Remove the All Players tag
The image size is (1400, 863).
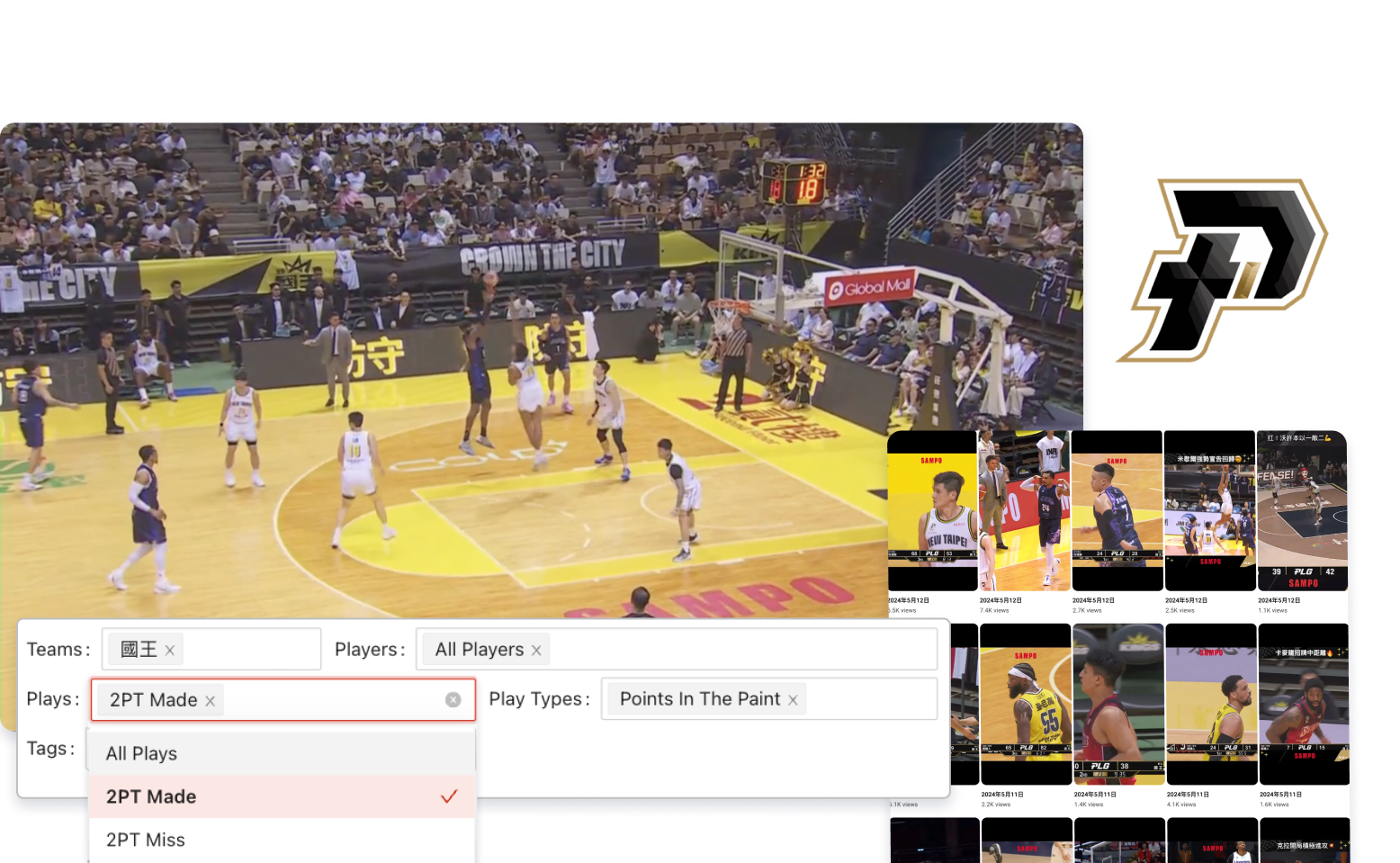point(536,650)
